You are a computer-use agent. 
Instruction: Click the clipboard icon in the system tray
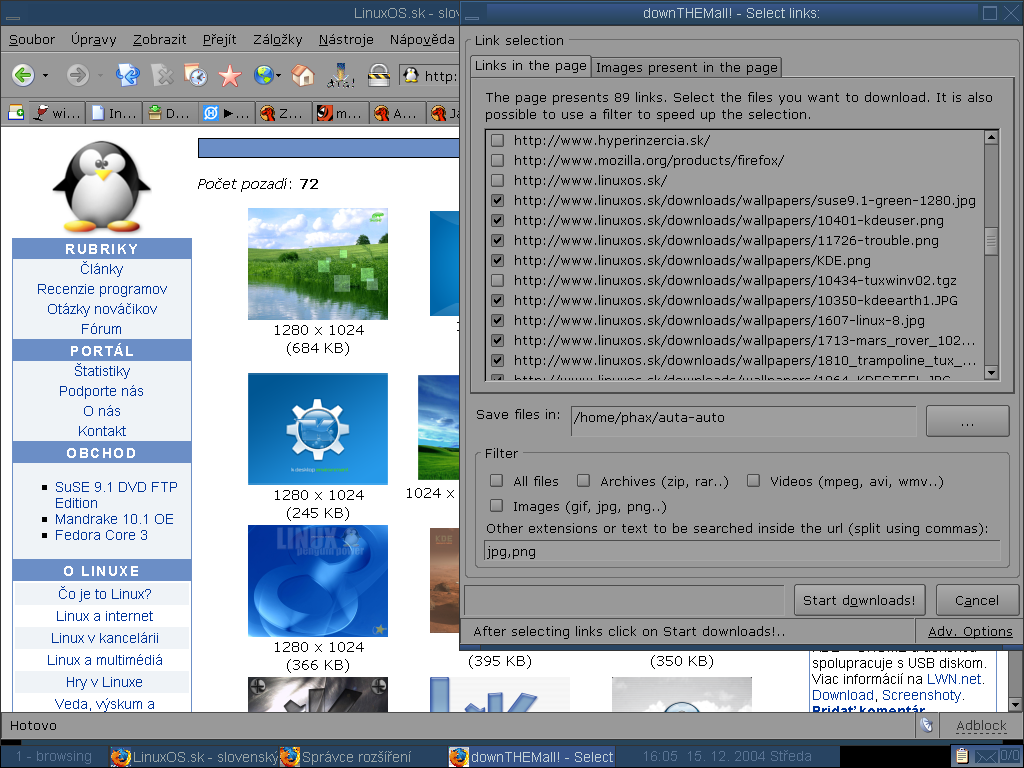961,756
